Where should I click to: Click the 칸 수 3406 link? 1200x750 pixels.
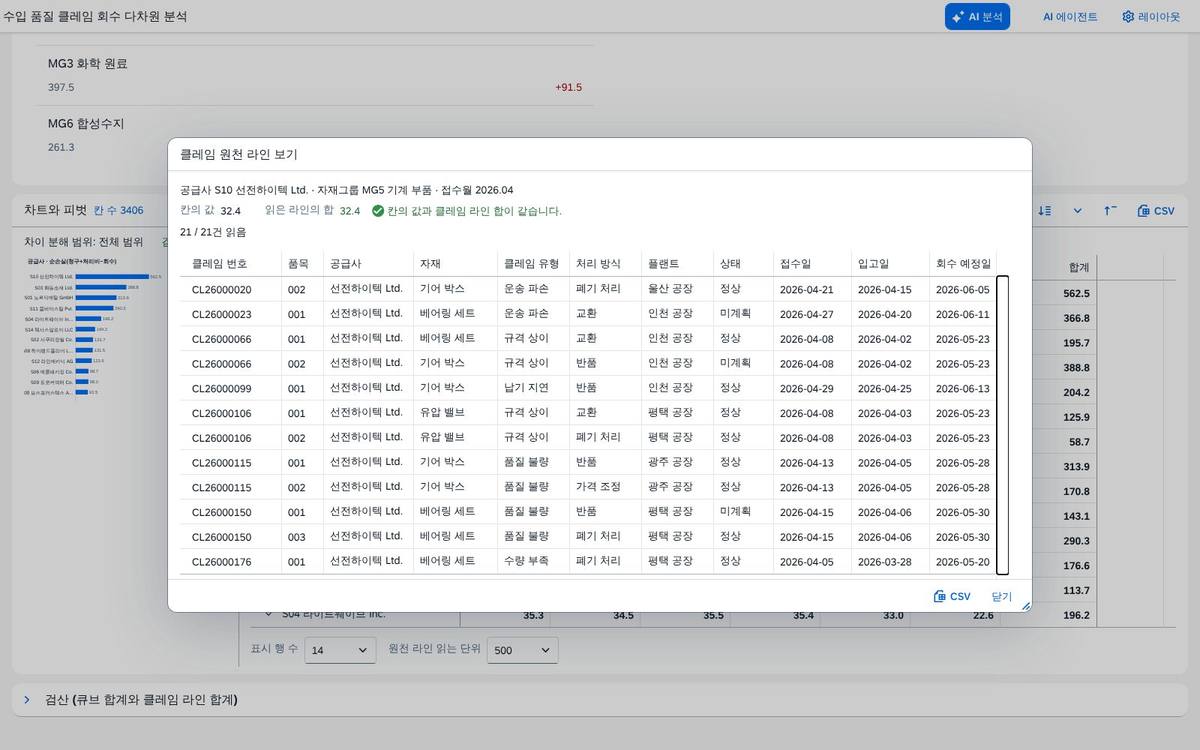(118, 210)
